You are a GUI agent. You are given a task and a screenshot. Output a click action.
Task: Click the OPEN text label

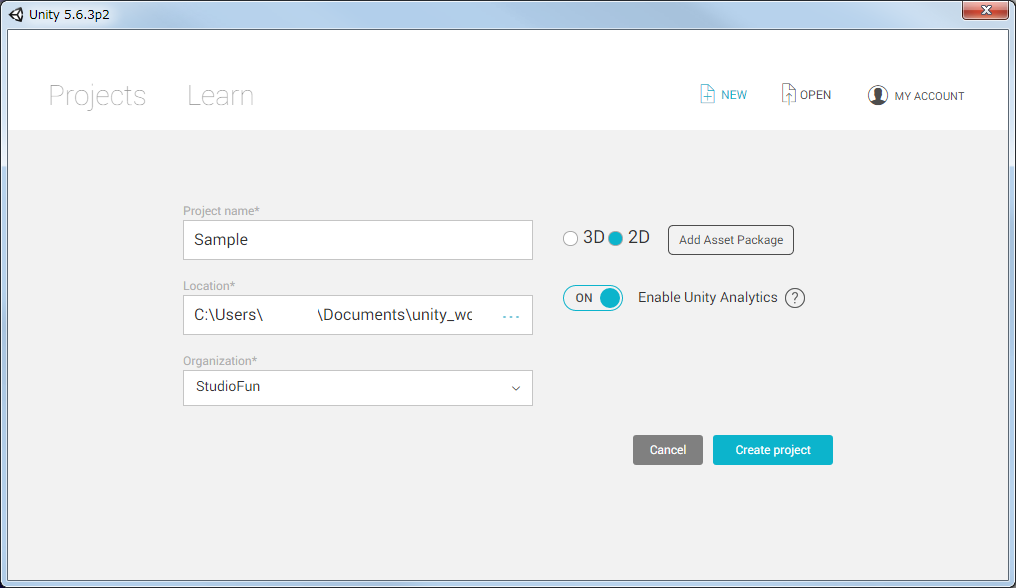click(x=815, y=95)
